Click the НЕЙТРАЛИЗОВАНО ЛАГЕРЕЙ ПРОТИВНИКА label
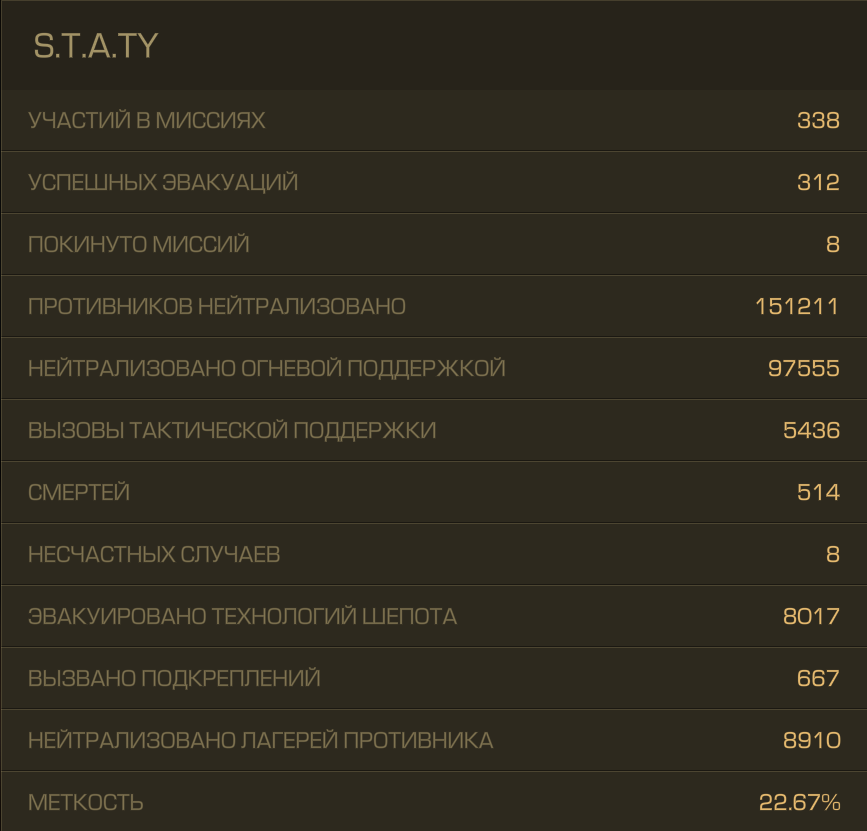 (260, 740)
